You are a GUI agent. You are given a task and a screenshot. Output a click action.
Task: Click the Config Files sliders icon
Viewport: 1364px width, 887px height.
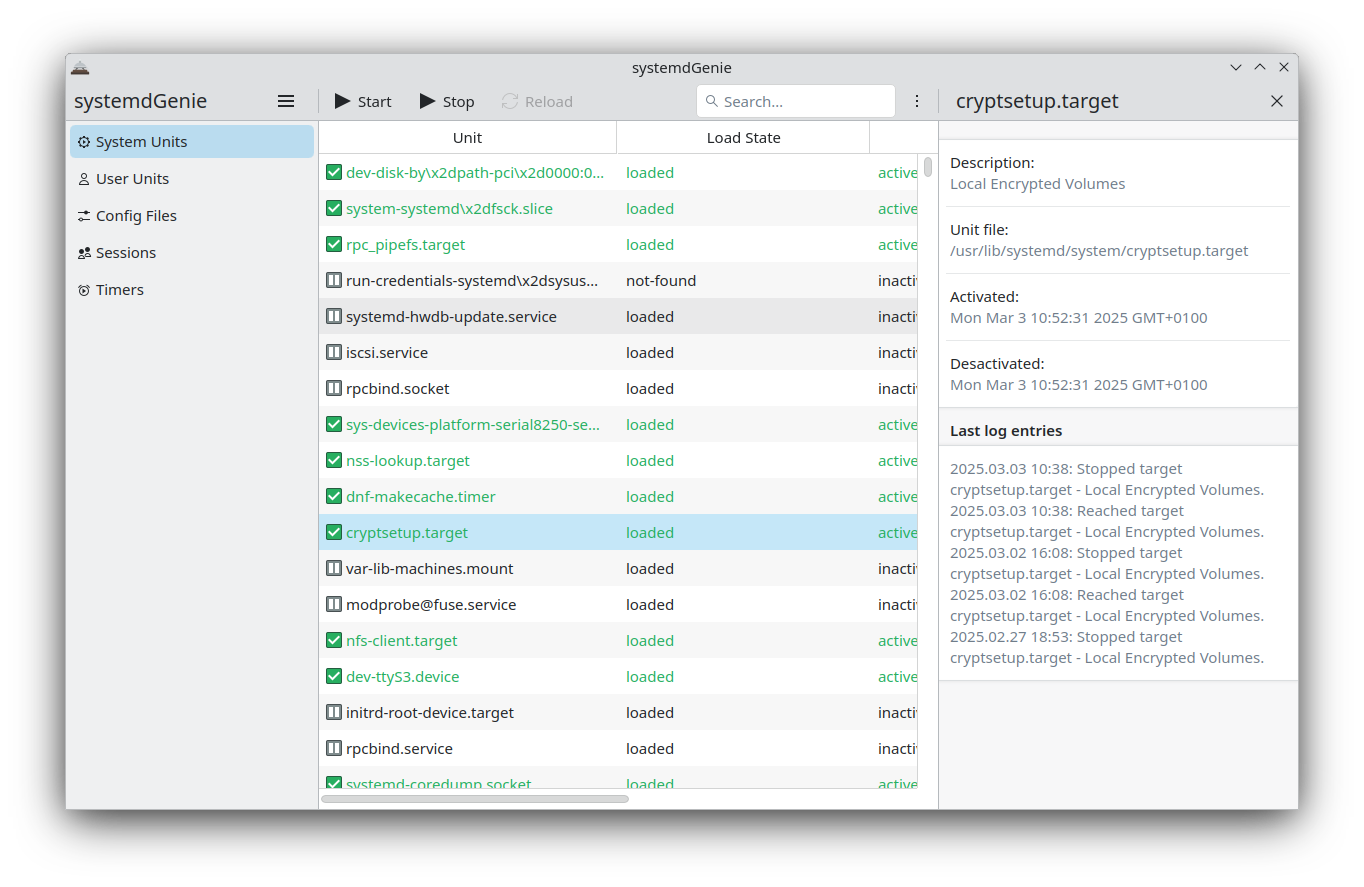(x=84, y=216)
